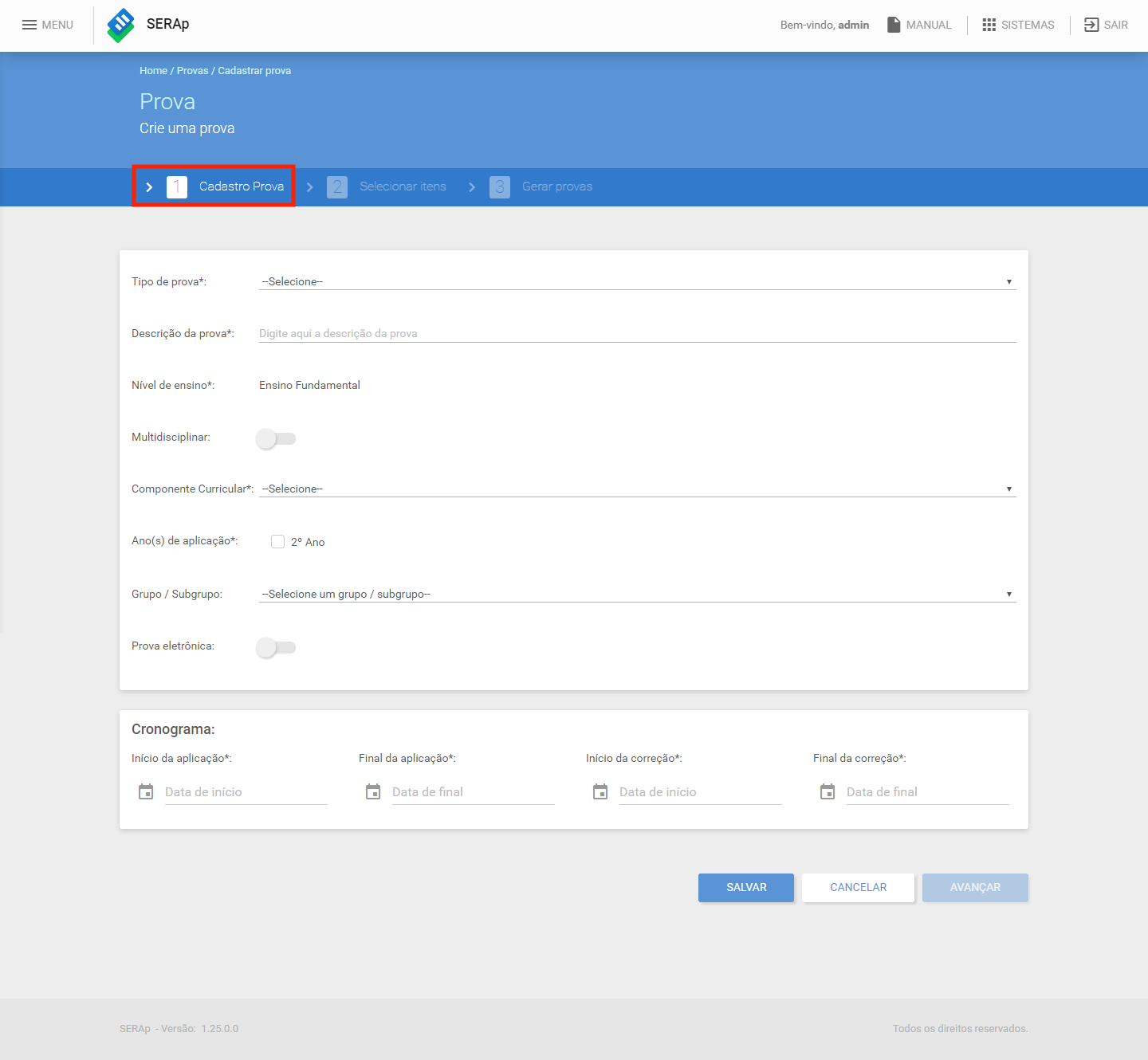
Task: Focus the Descrição da prova text field
Action: [637, 333]
